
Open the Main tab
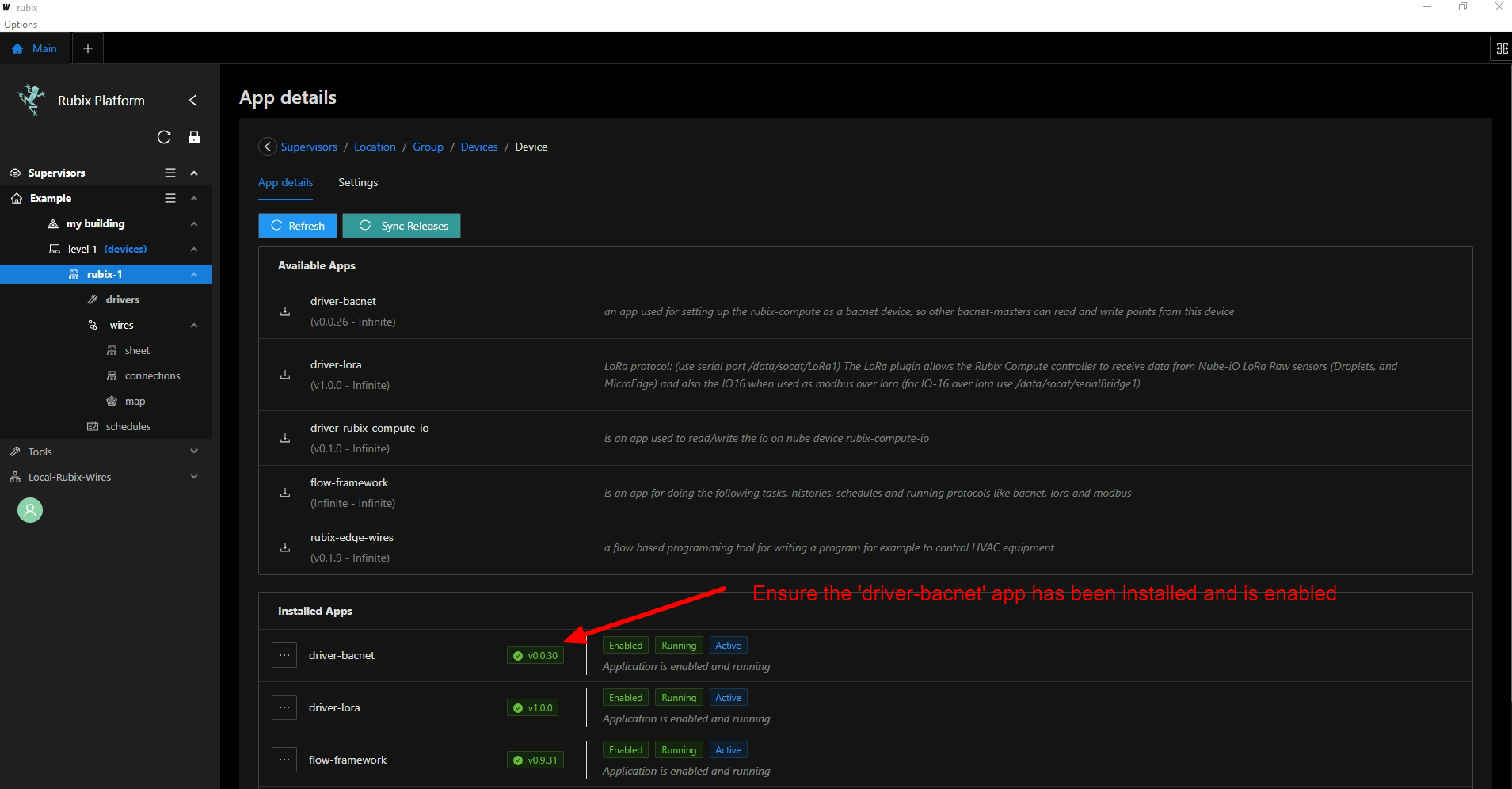[35, 48]
